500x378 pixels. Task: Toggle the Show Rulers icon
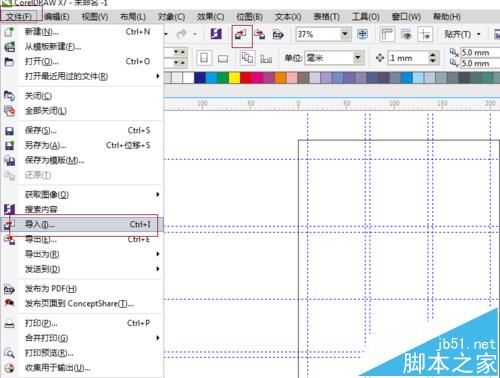tap(387, 34)
